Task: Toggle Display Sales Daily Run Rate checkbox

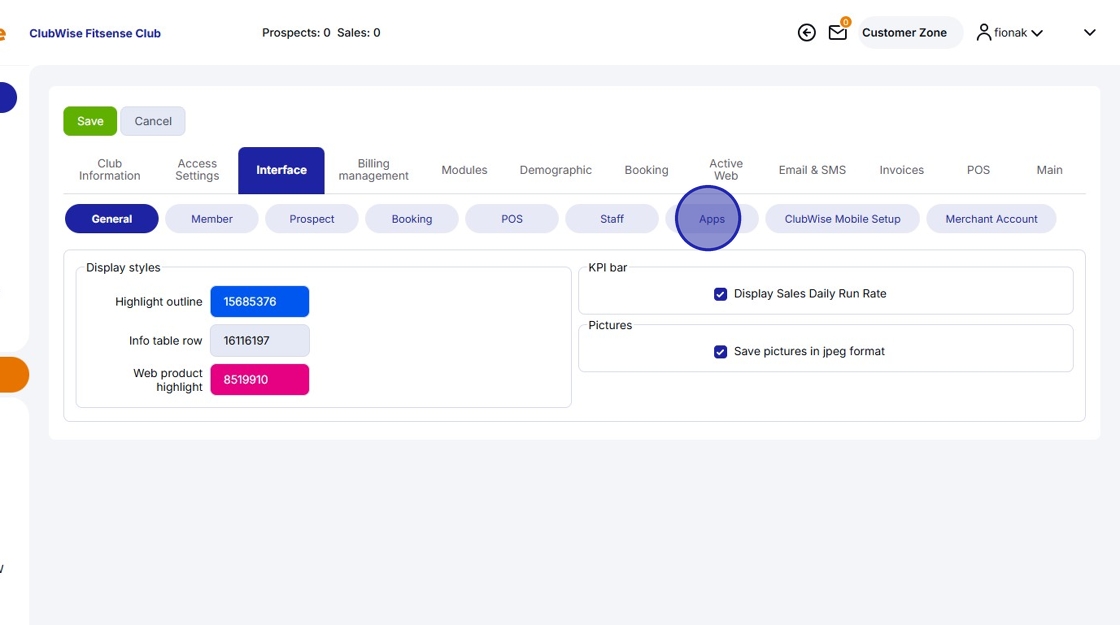Action: coord(720,294)
